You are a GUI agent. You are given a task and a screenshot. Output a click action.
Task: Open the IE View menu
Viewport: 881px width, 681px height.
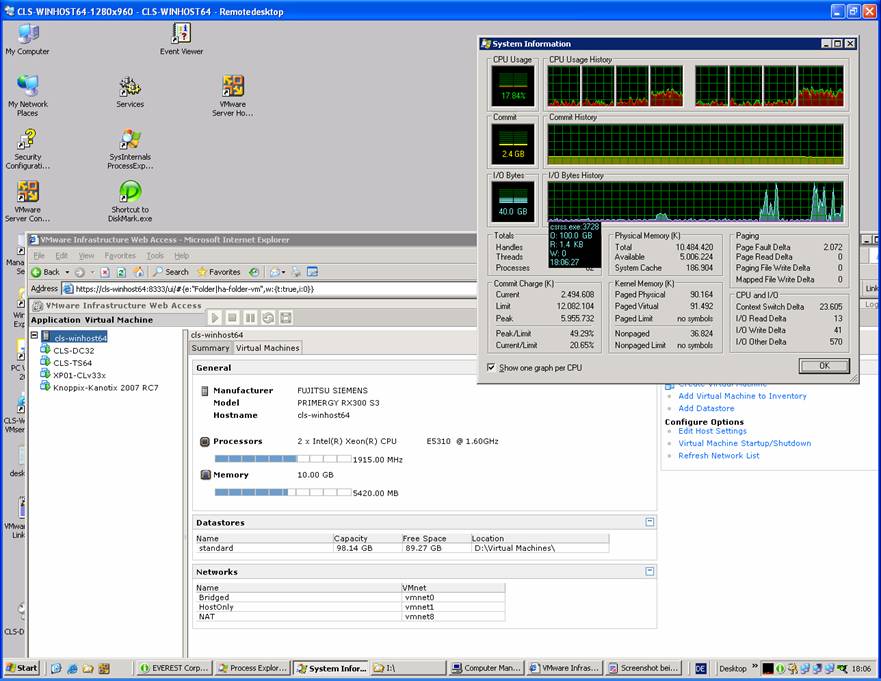[87, 256]
